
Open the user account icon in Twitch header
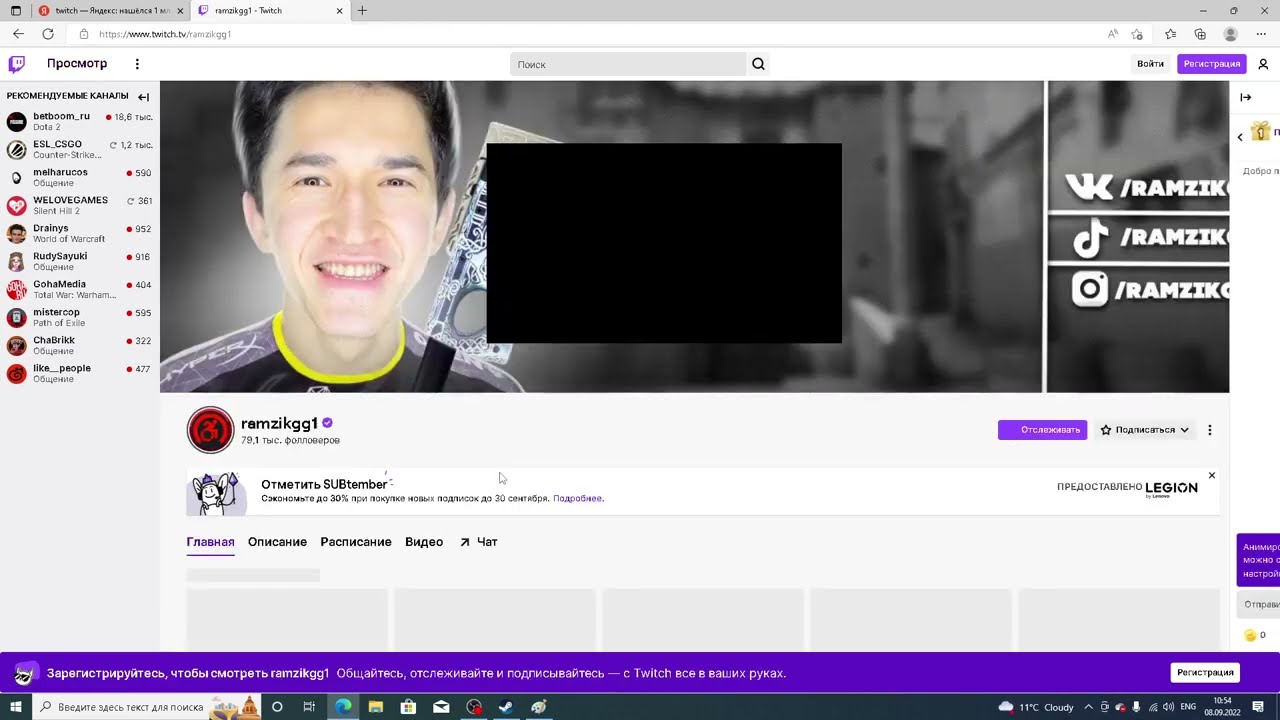1263,64
